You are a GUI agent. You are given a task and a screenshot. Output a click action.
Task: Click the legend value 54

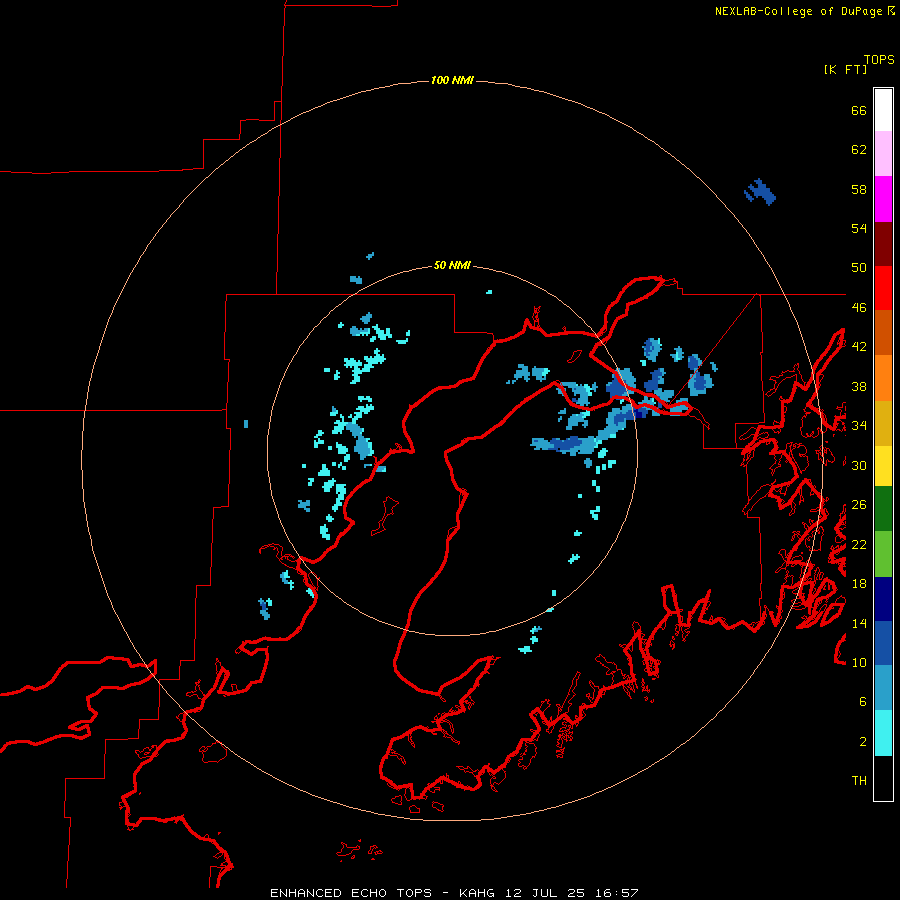click(859, 228)
